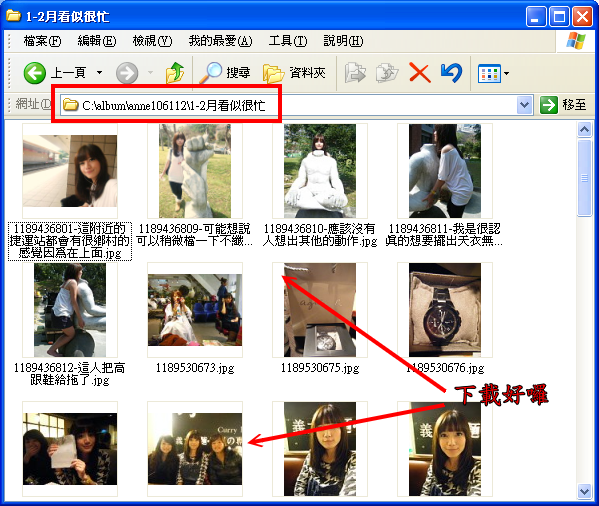This screenshot has width=599, height=506.
Task: Click file name 1189436810-應該沒有人想出
Action: coord(320,235)
